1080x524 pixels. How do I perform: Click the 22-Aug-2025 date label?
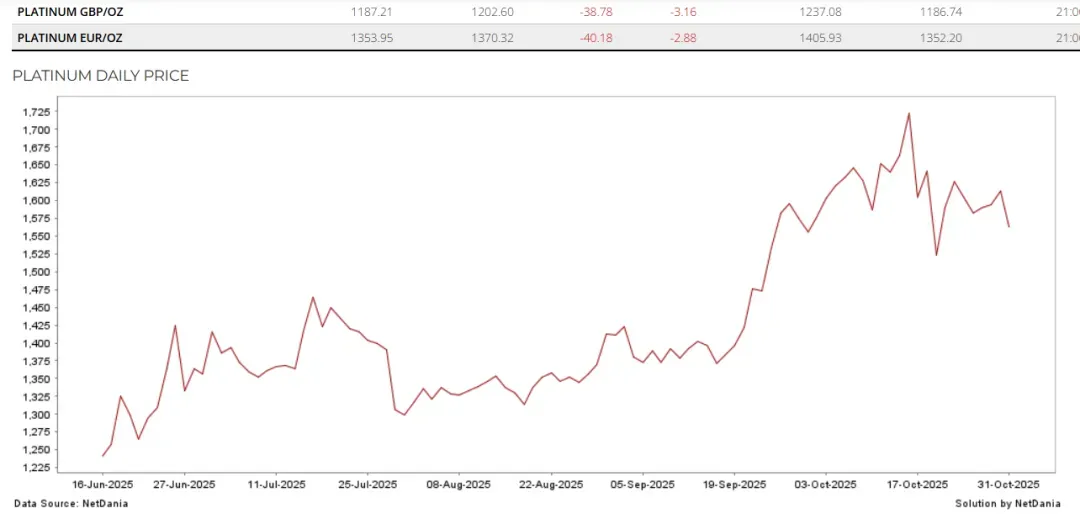pyautogui.click(x=550, y=484)
